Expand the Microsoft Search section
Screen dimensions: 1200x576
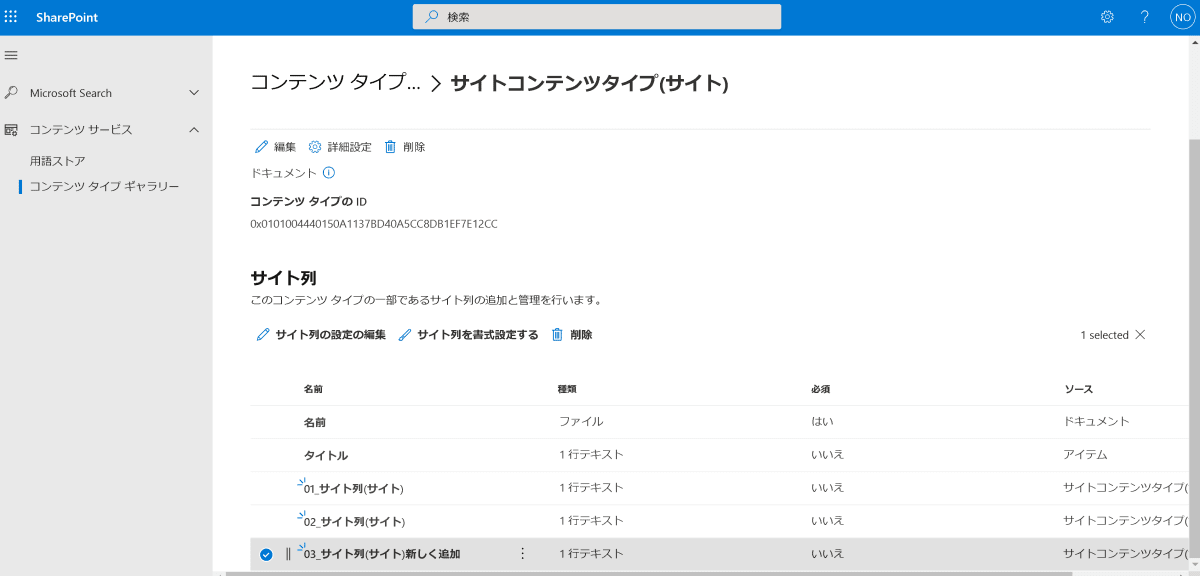(x=194, y=92)
